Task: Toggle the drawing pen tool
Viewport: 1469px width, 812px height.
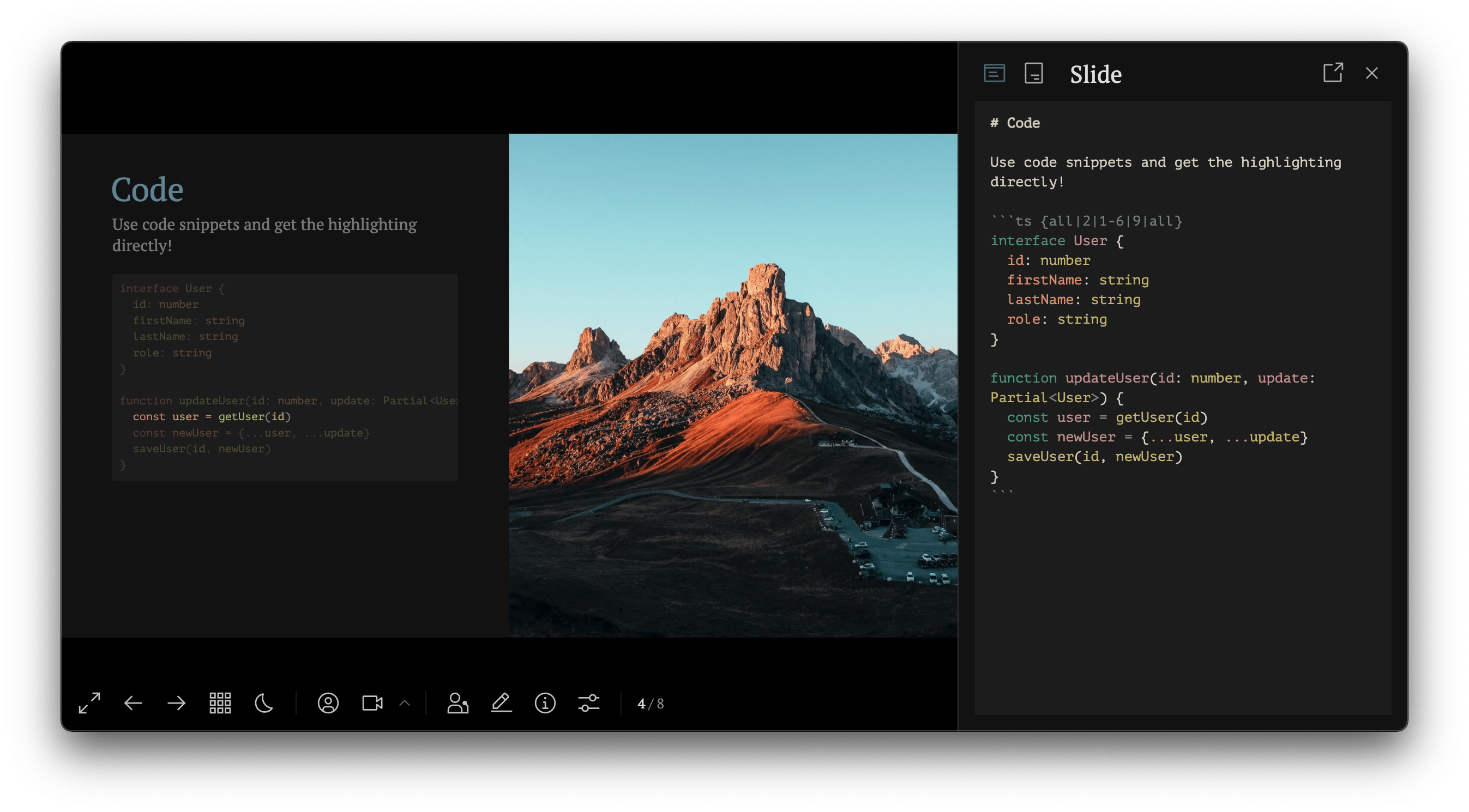Action: point(501,703)
